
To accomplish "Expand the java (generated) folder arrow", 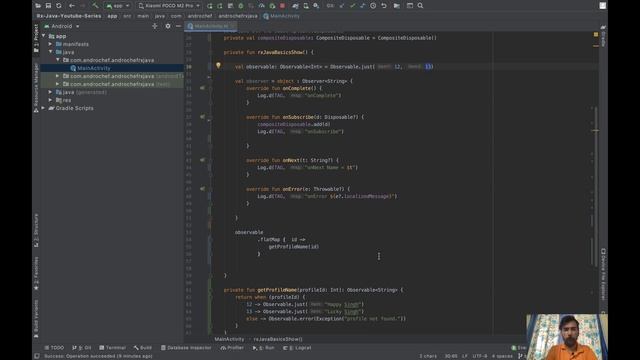I will [x=51, y=92].
